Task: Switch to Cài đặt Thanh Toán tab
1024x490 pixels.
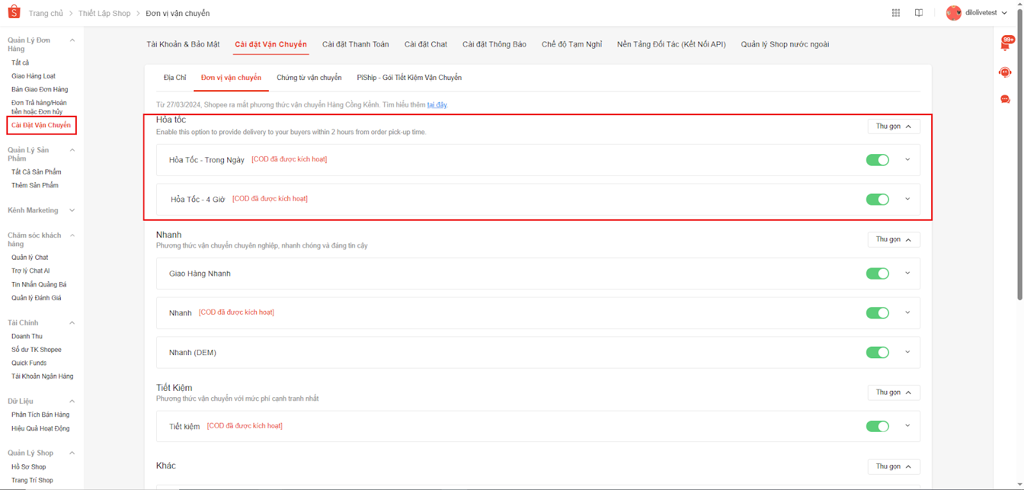Action: (x=355, y=45)
